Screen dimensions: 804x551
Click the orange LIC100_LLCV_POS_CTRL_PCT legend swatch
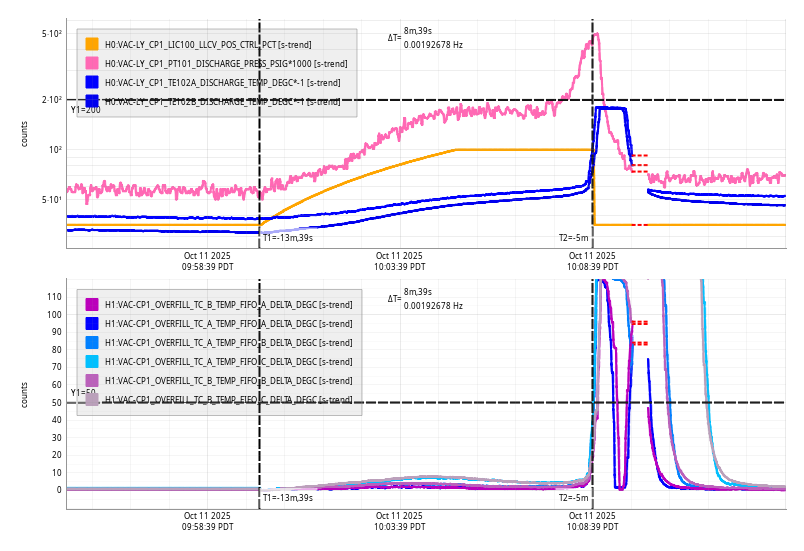pos(92,44)
